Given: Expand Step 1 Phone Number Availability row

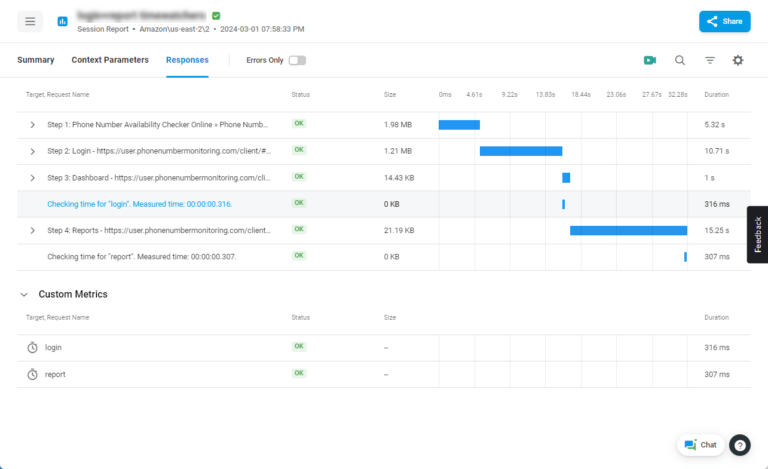Looking at the screenshot, I should point(32,125).
